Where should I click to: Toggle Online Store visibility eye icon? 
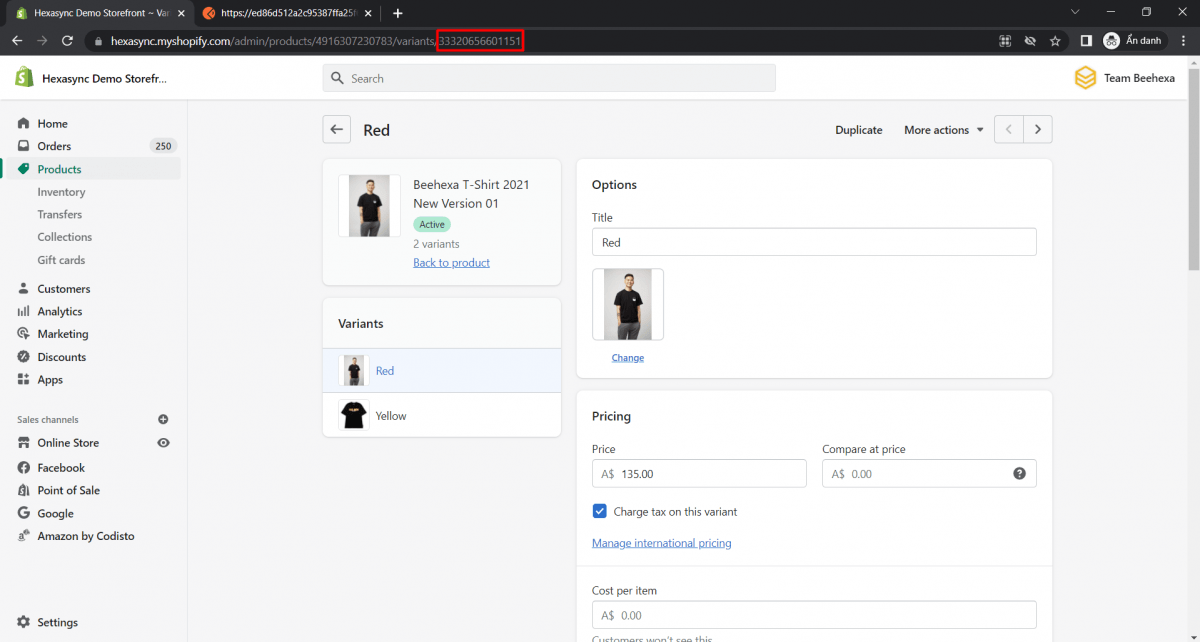click(163, 442)
